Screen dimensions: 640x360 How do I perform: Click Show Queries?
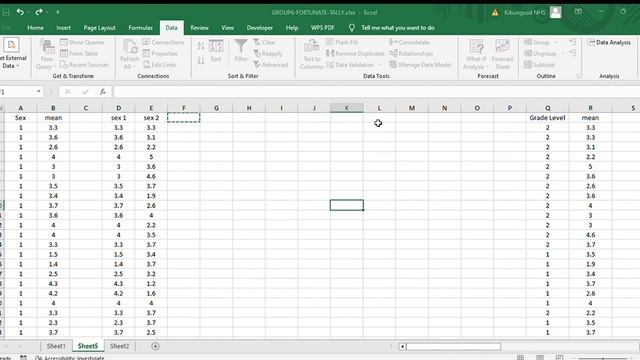pyautogui.click(x=82, y=42)
